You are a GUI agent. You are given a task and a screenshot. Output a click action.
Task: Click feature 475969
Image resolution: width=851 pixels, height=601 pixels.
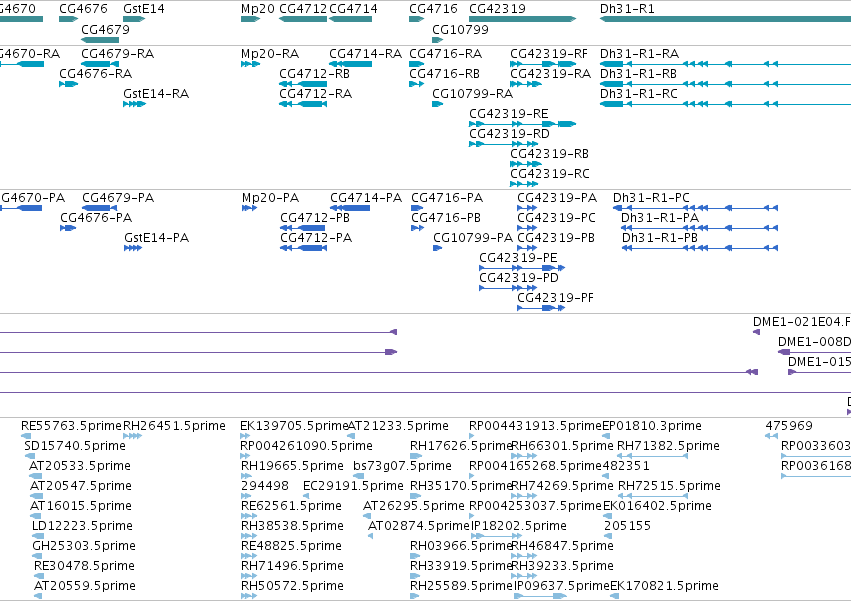[x=772, y=436]
